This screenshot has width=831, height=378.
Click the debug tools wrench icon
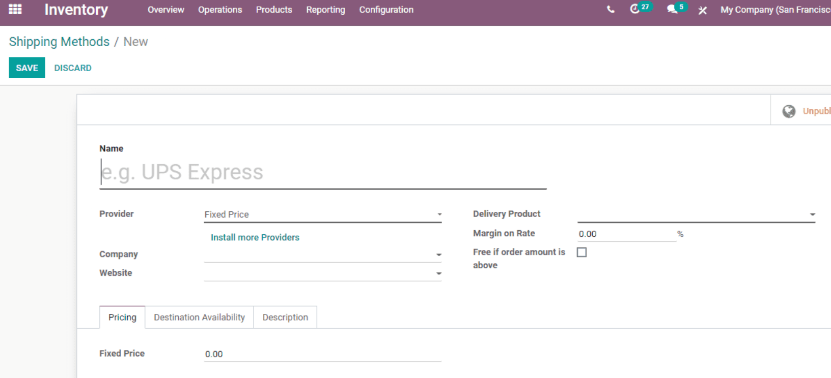pos(702,10)
